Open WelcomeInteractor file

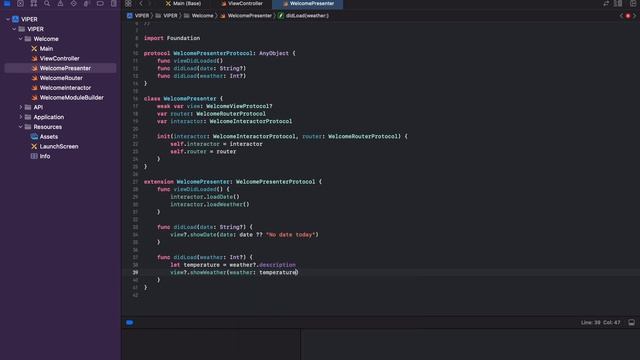tap(65, 88)
